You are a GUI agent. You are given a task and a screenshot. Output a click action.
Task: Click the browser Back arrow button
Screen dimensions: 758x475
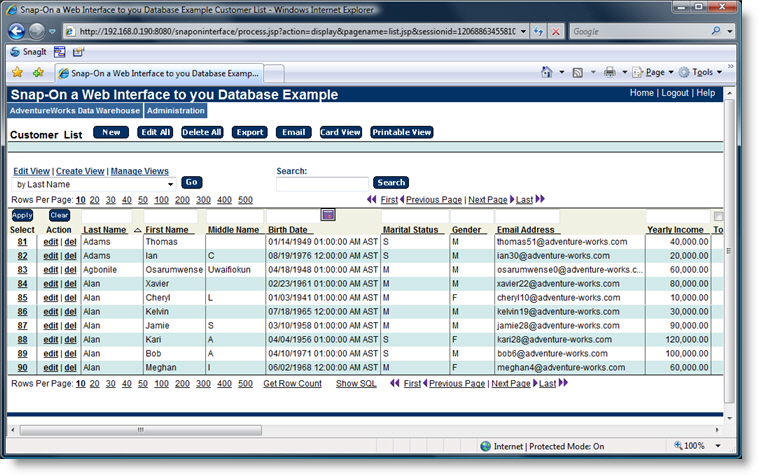click(16, 31)
